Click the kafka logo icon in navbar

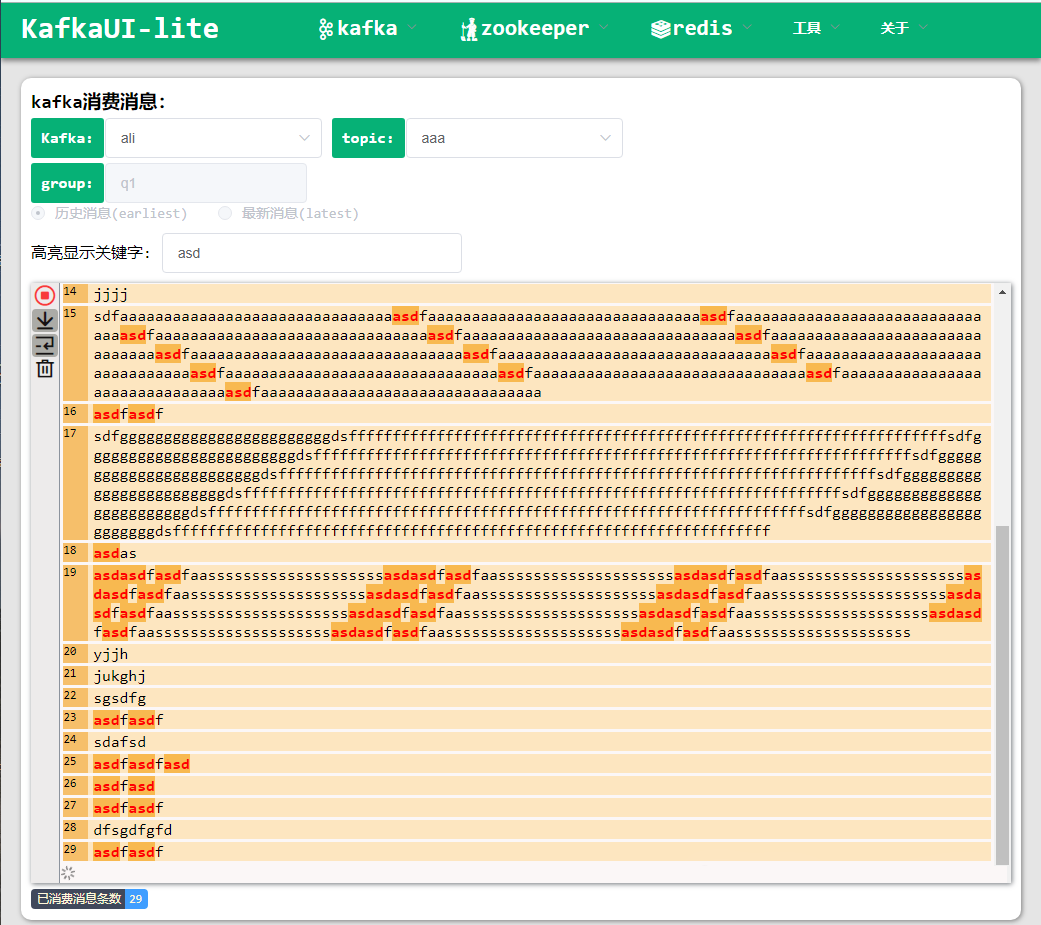click(x=325, y=29)
